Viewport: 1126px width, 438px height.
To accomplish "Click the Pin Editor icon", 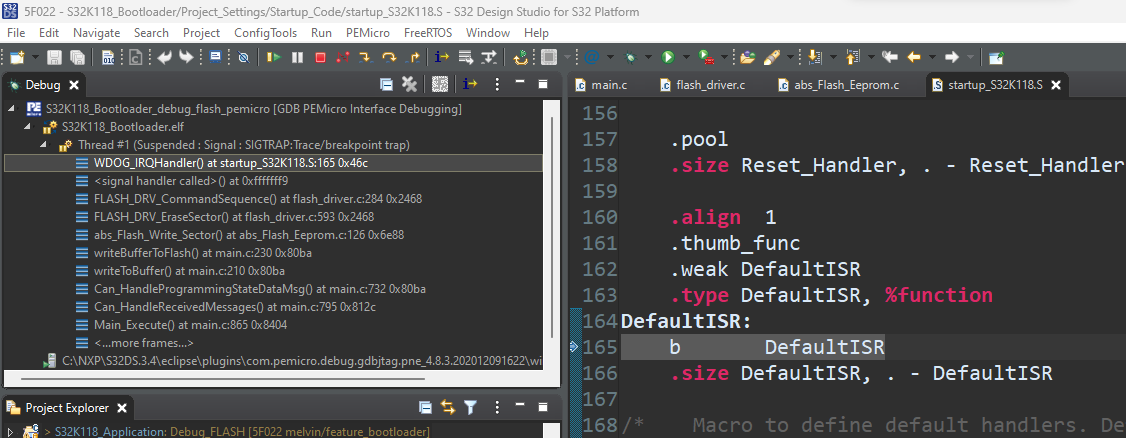I will click(x=996, y=57).
